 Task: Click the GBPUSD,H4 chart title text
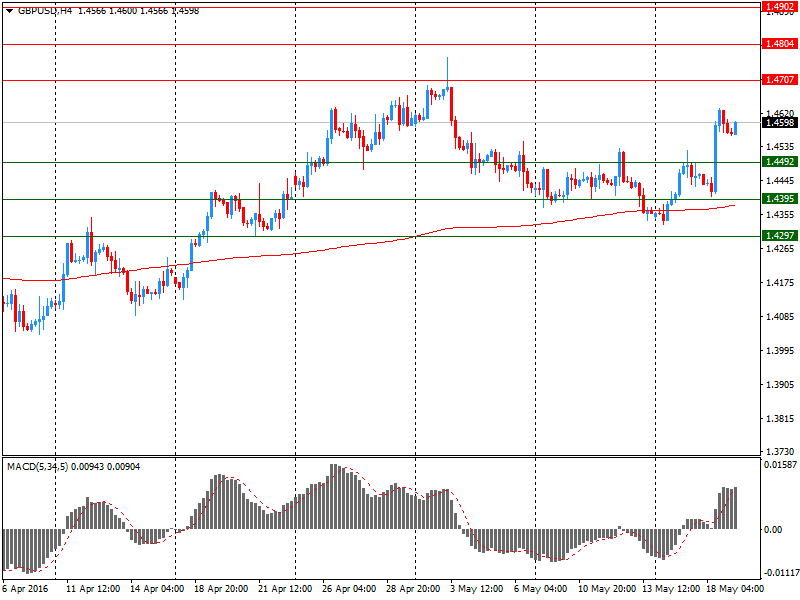click(x=45, y=10)
